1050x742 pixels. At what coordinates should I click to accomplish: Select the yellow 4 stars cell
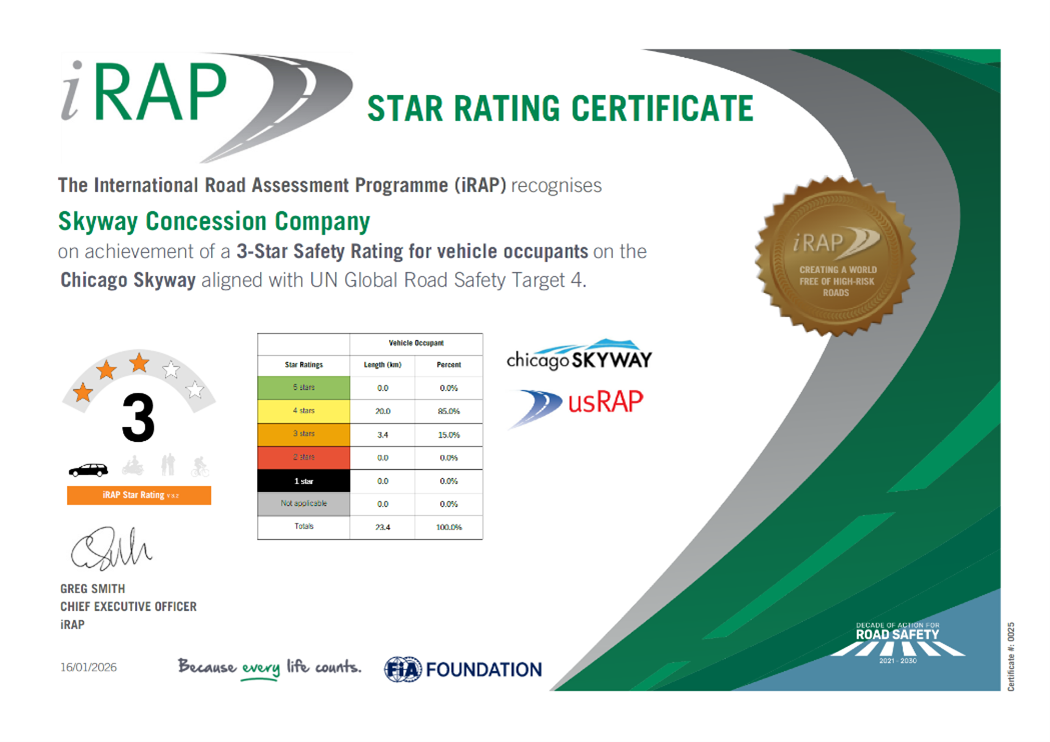pos(304,410)
